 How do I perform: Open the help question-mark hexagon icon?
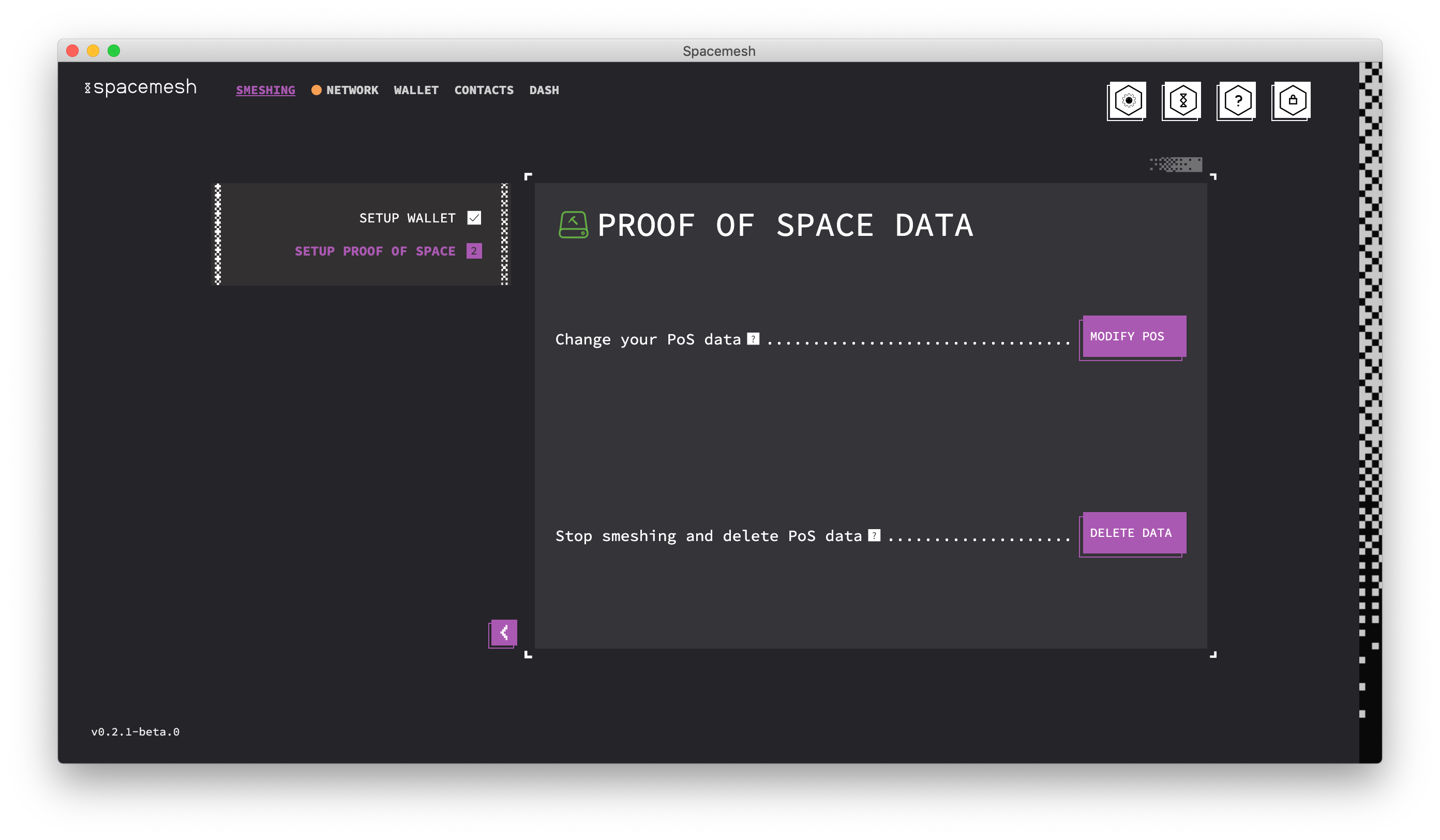pyautogui.click(x=1238, y=100)
